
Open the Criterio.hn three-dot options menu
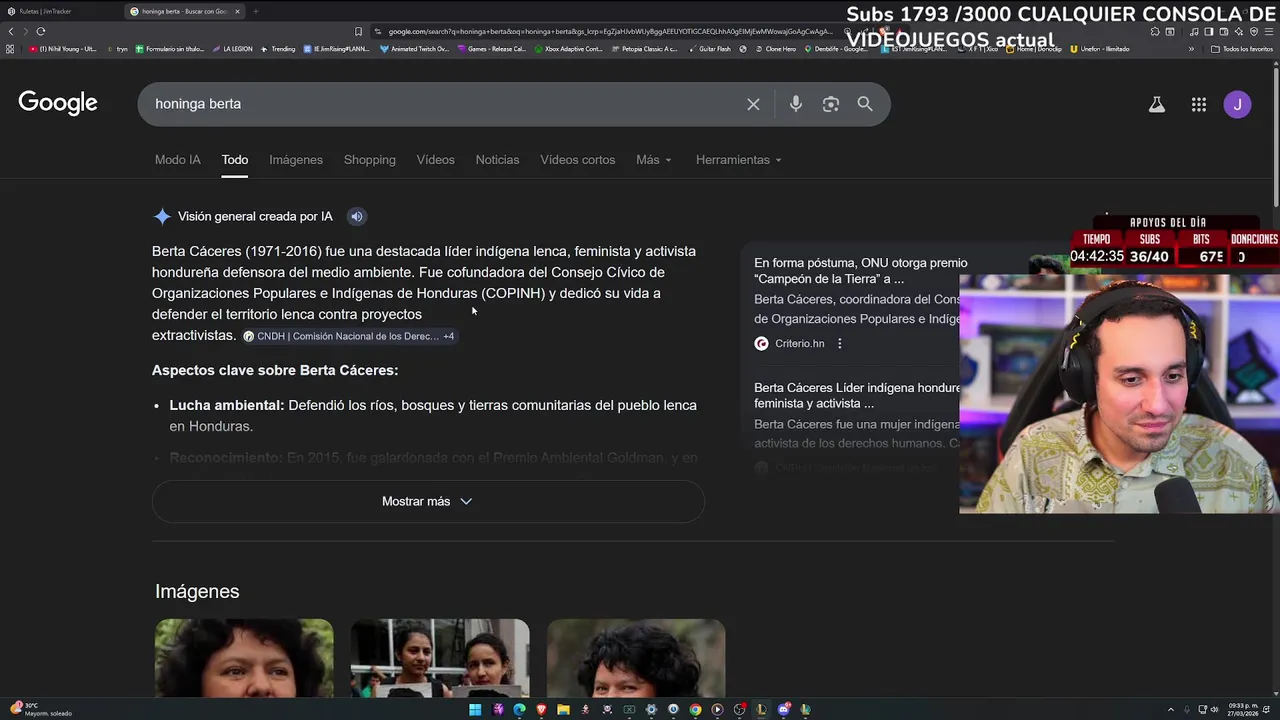point(840,343)
